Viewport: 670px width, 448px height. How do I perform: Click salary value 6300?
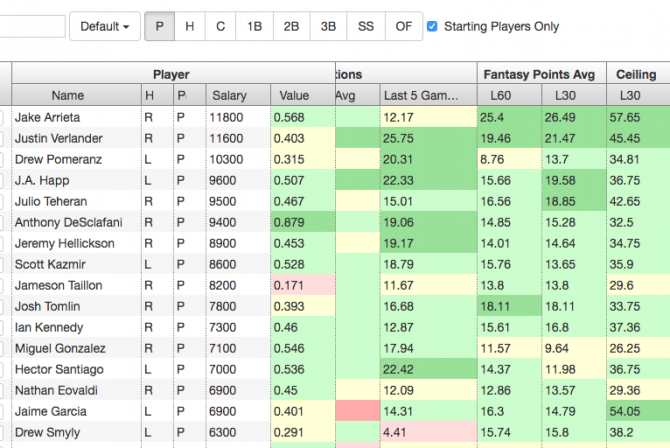[238, 432]
